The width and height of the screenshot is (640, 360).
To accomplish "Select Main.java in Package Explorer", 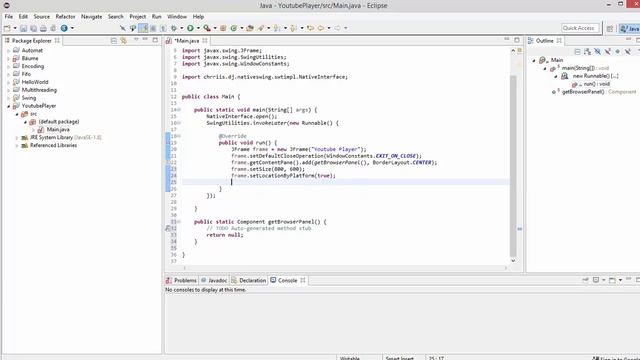I will coord(58,129).
